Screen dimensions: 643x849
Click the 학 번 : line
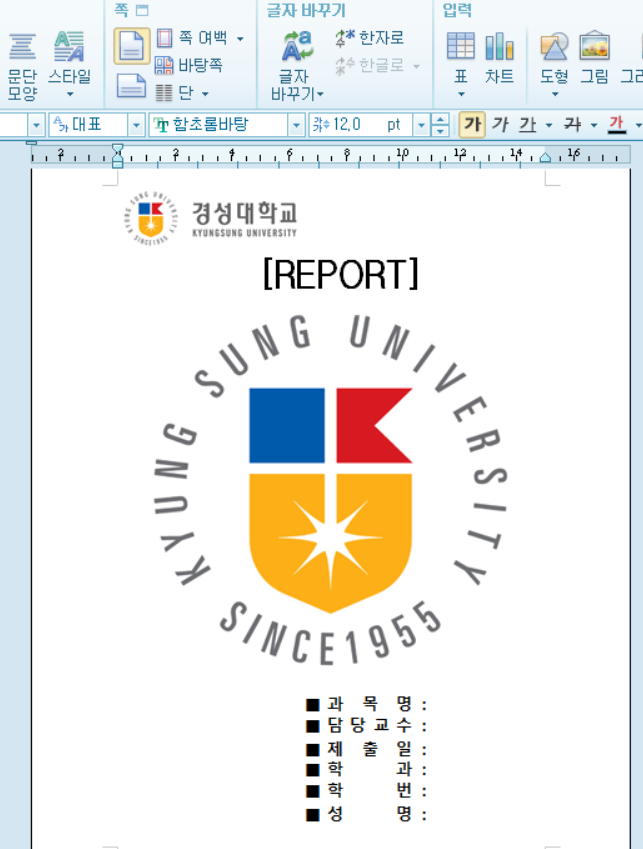pos(366,791)
